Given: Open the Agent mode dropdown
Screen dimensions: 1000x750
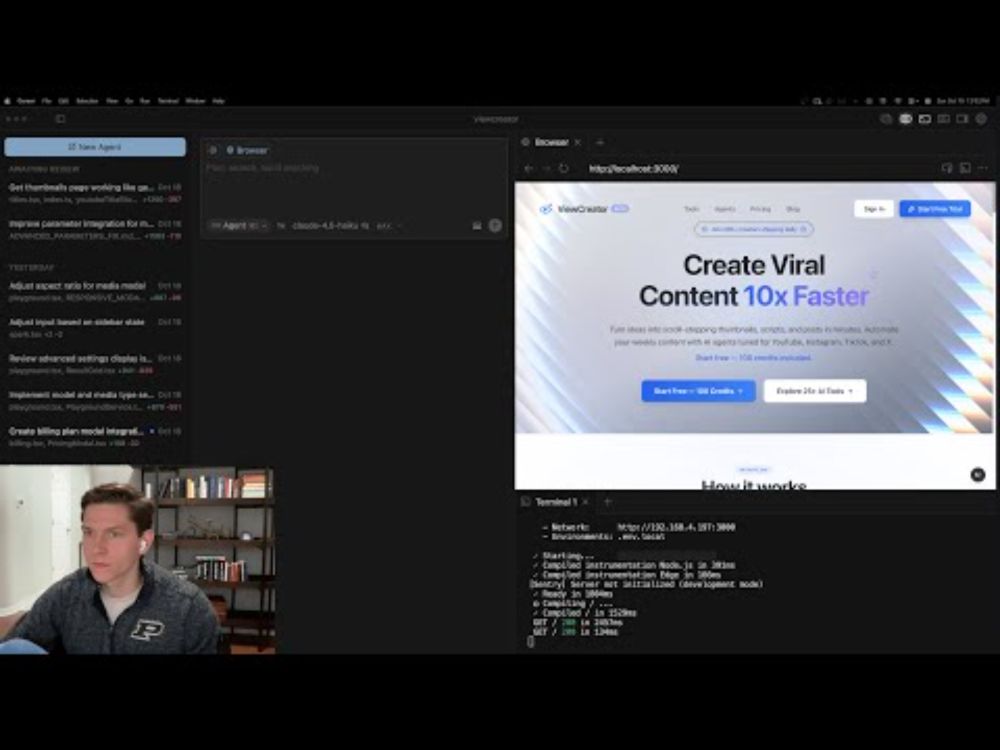Looking at the screenshot, I should tap(239, 226).
